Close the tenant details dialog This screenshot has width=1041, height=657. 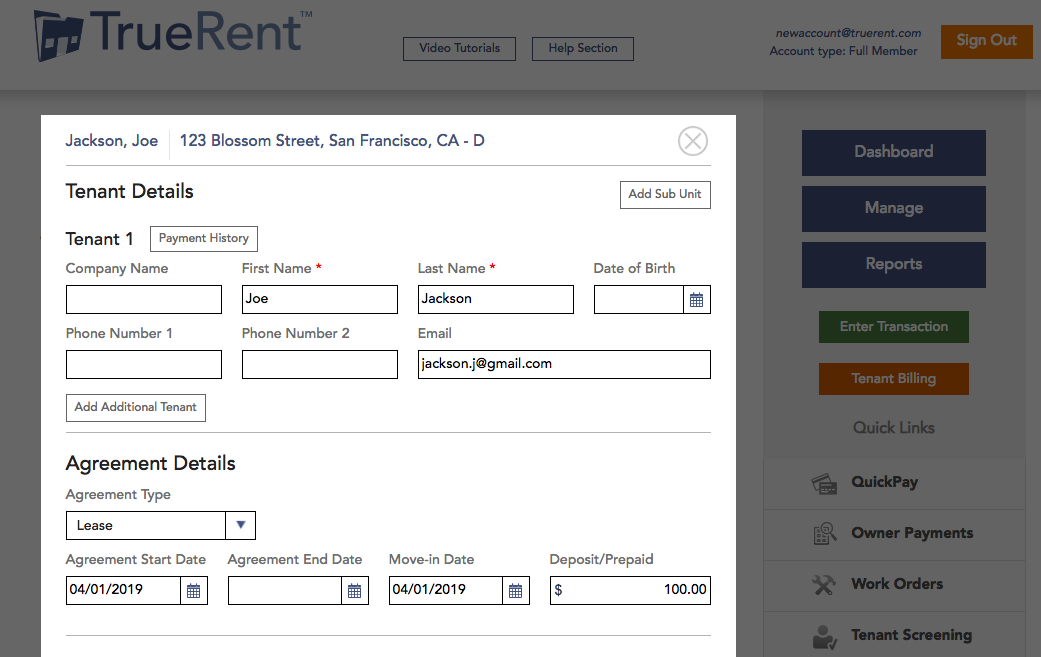[692, 141]
